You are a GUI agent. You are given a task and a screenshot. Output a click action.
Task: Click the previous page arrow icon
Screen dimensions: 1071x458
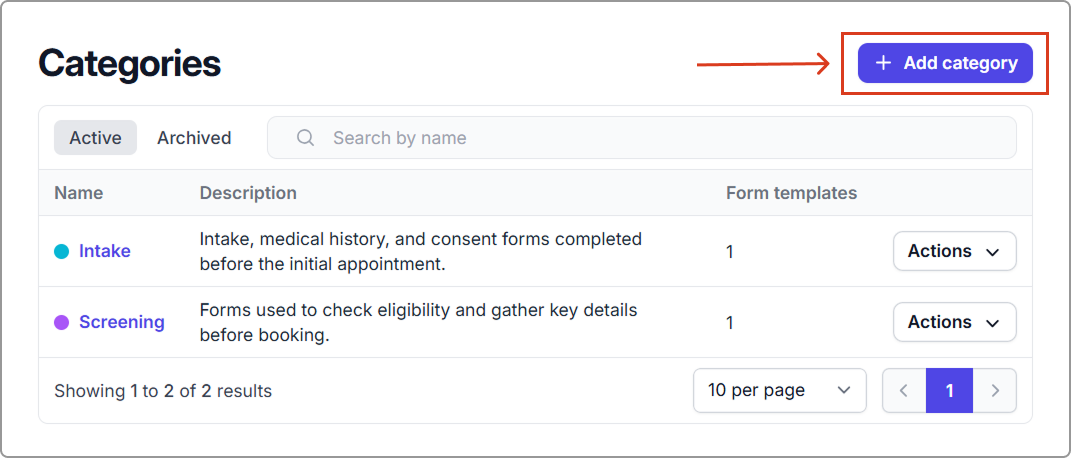pos(904,391)
